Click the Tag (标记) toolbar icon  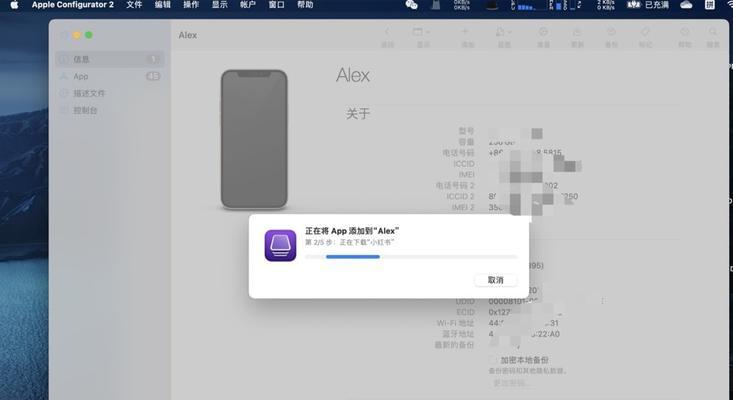(x=645, y=33)
